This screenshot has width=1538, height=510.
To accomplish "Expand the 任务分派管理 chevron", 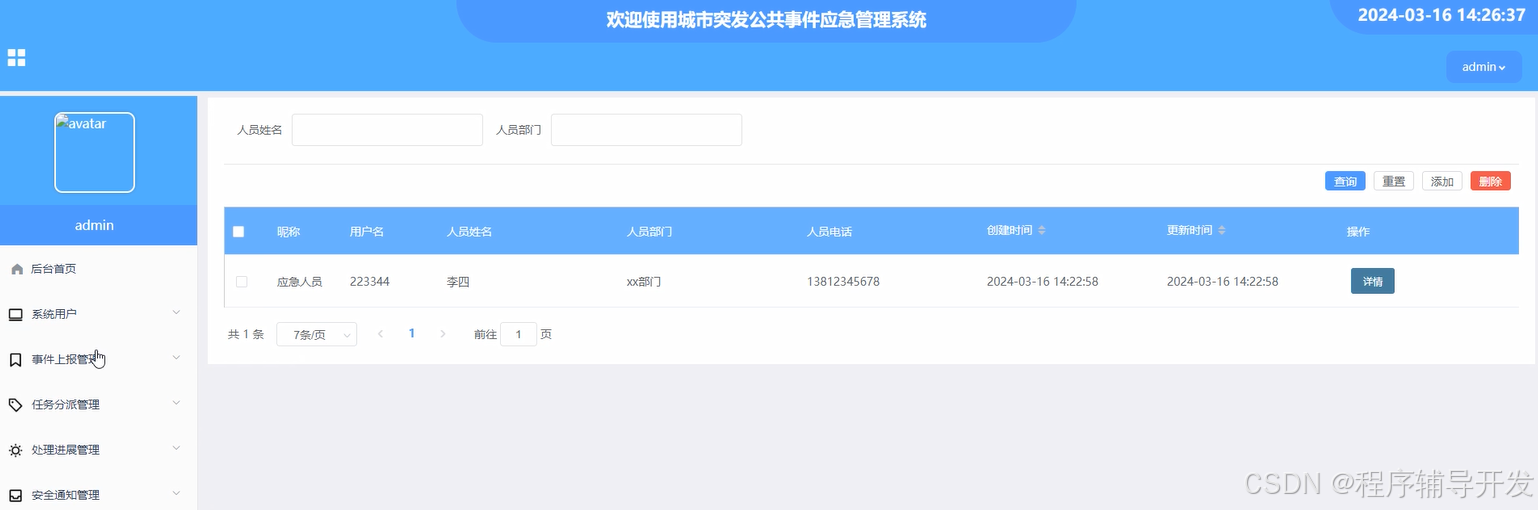I will point(176,403).
